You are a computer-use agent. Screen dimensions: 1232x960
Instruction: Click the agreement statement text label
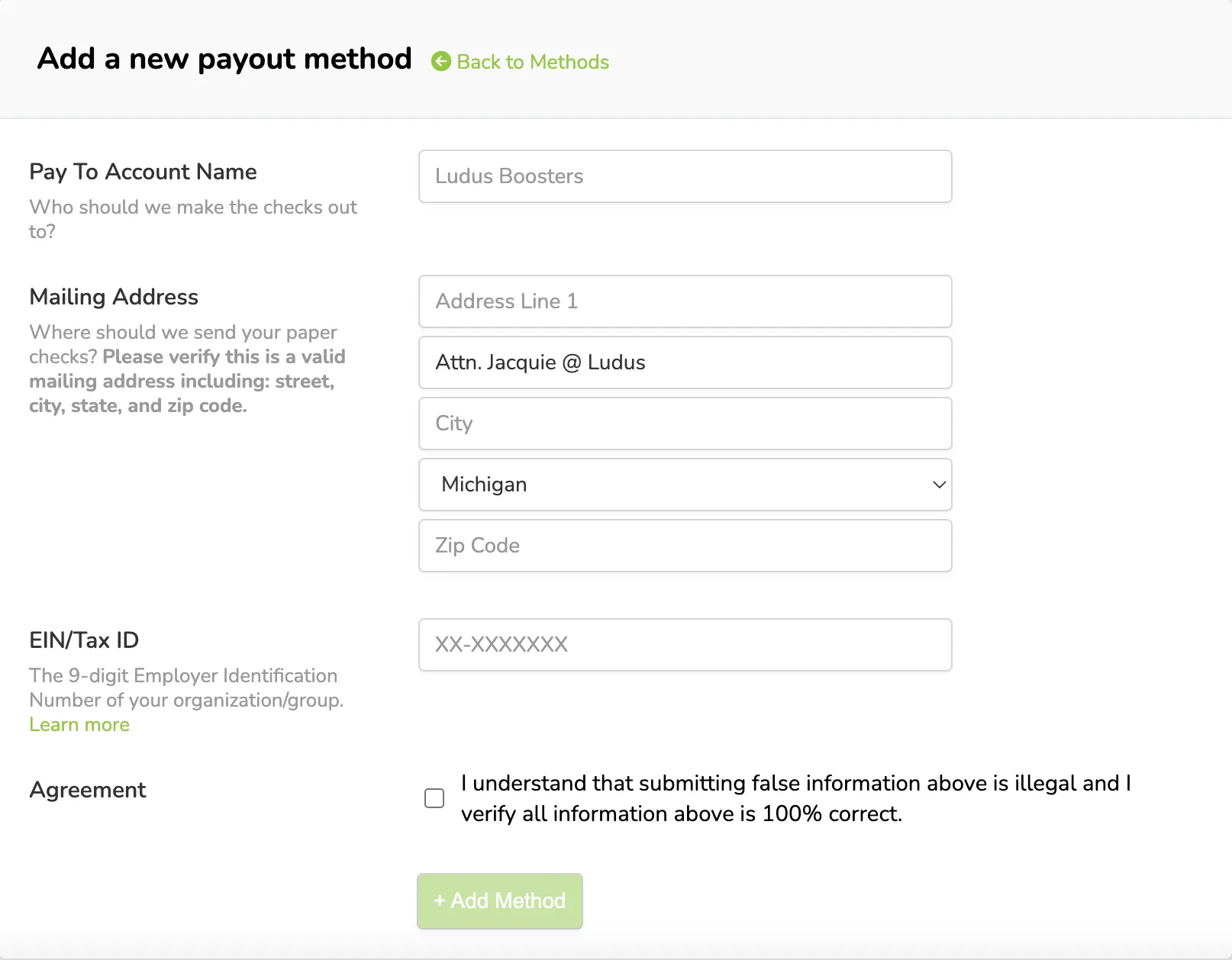(x=796, y=798)
